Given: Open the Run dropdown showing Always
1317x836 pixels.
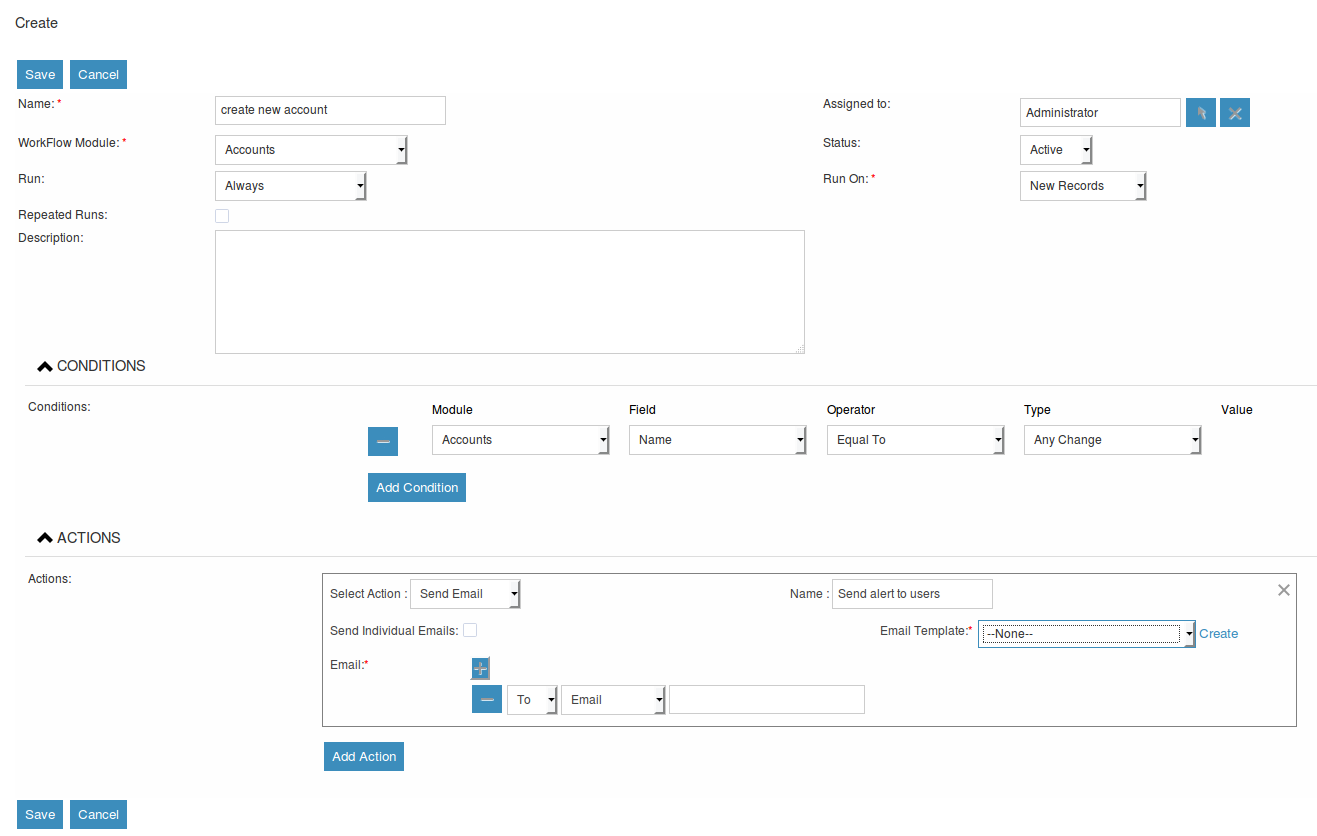Looking at the screenshot, I should coord(291,186).
